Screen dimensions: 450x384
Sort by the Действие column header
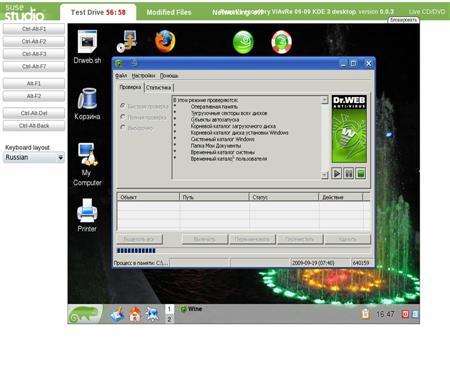pyautogui.click(x=340, y=197)
